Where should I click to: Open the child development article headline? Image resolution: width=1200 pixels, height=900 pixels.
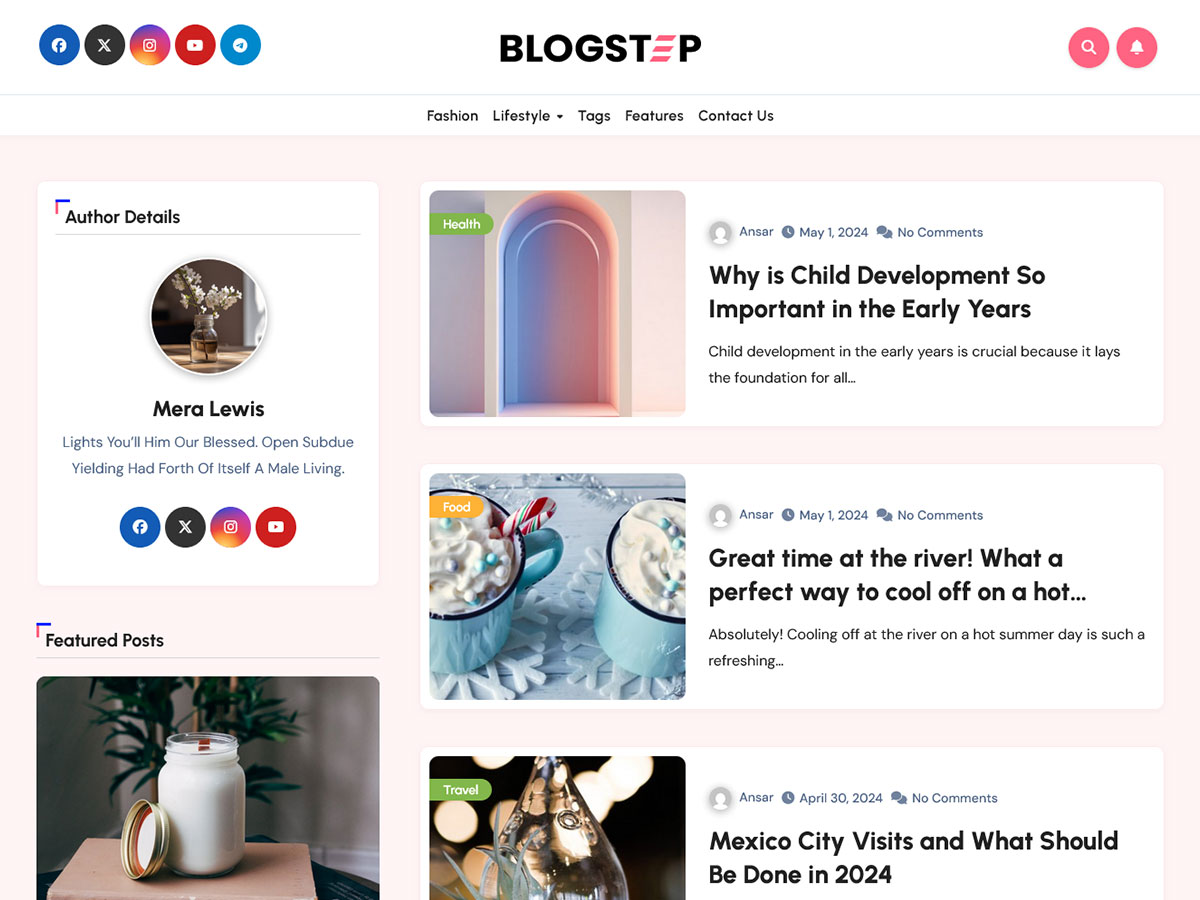point(877,292)
